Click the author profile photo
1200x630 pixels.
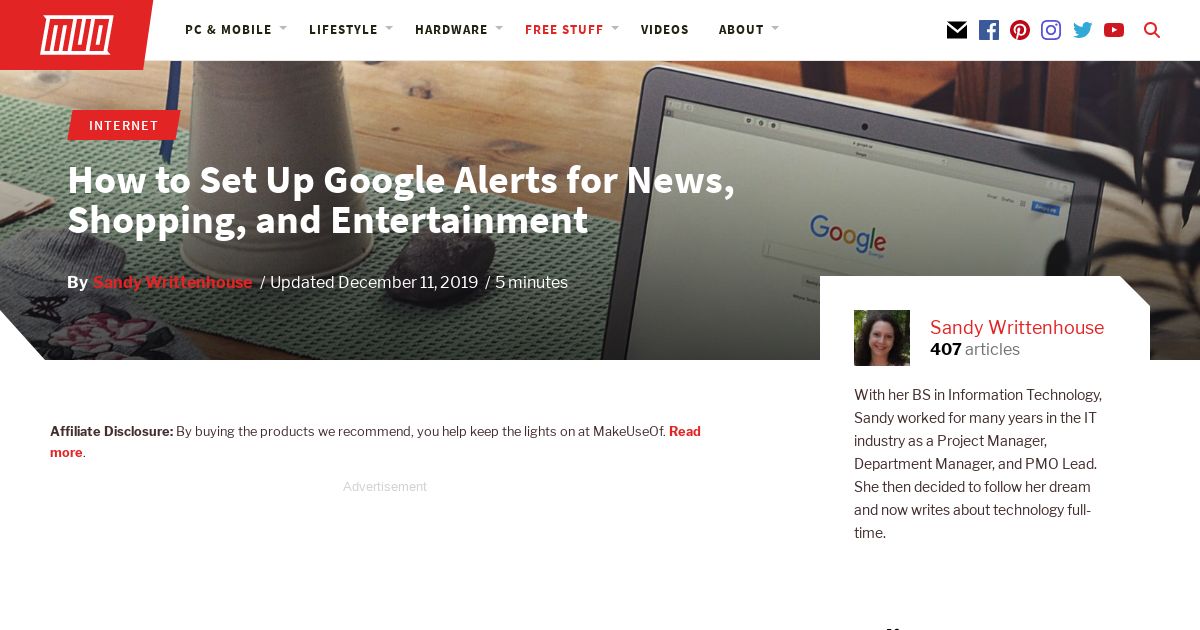[x=882, y=338]
